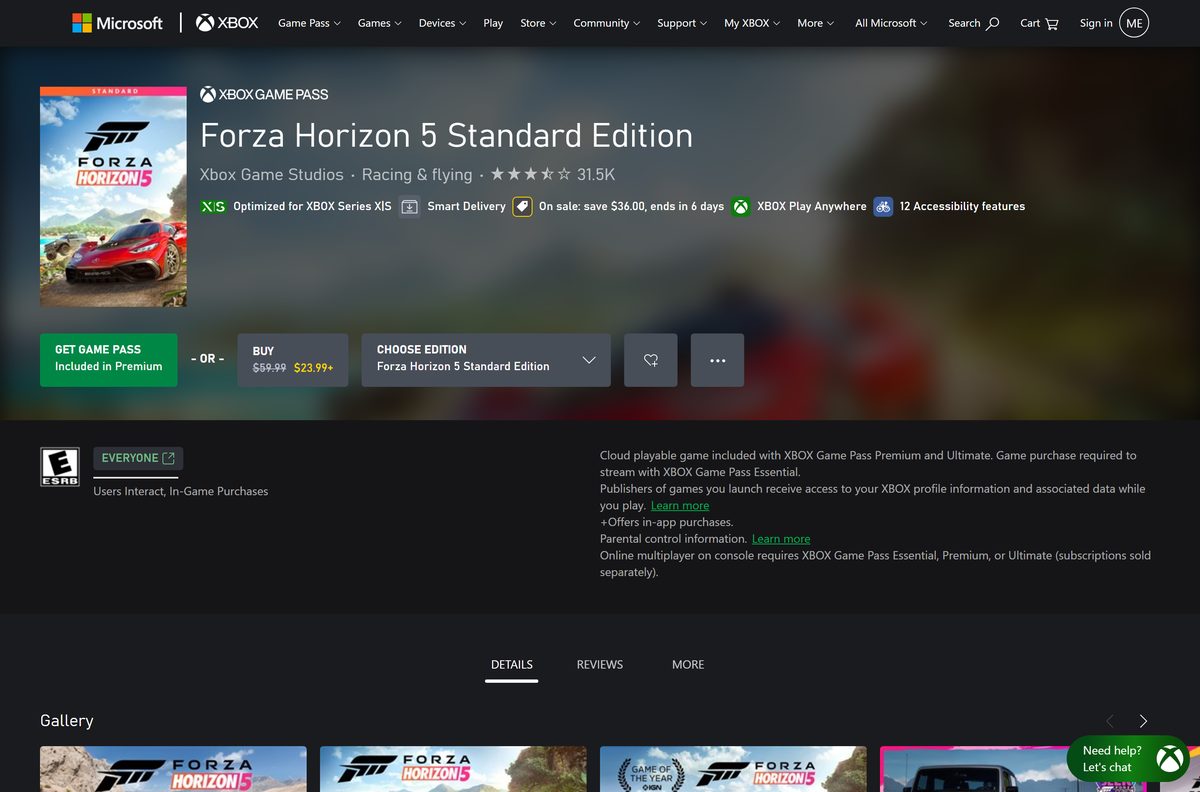1200x792 pixels.
Task: Expand the Store menu
Action: [x=539, y=23]
